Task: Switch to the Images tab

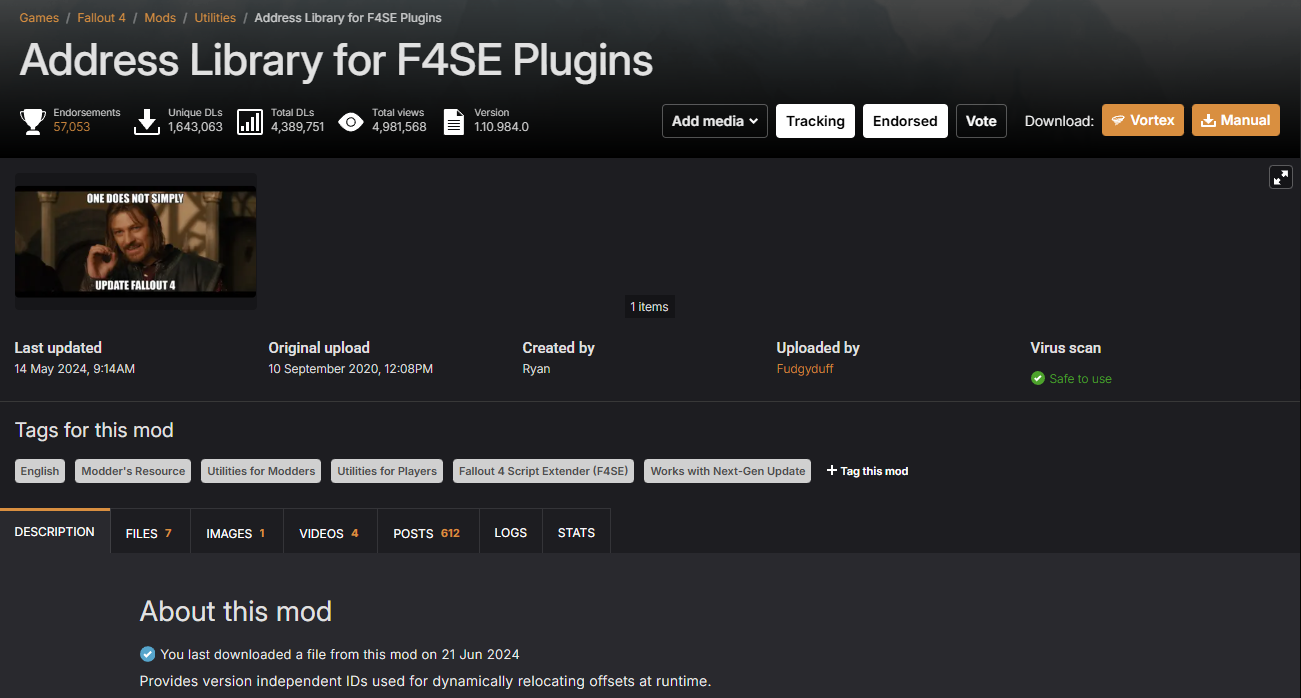Action: coord(236,533)
